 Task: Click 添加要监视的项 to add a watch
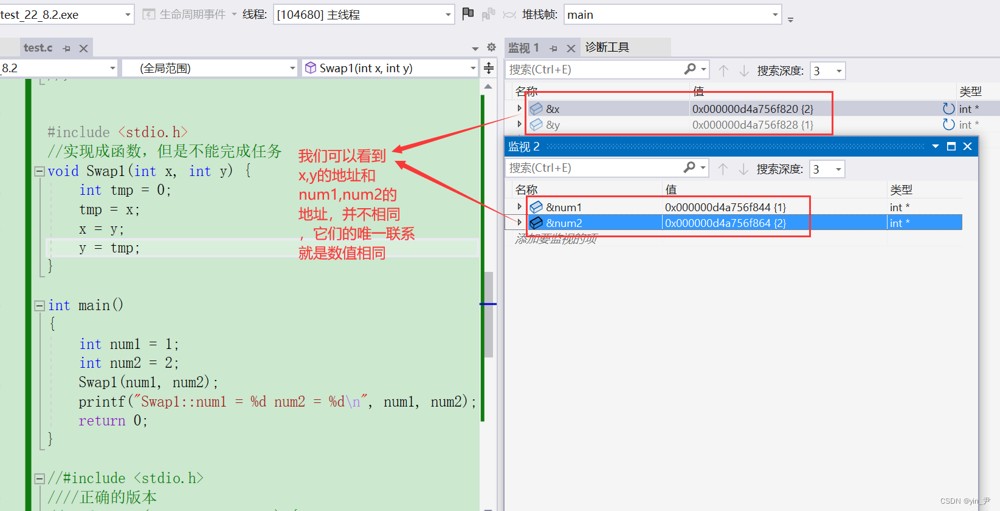[555, 239]
